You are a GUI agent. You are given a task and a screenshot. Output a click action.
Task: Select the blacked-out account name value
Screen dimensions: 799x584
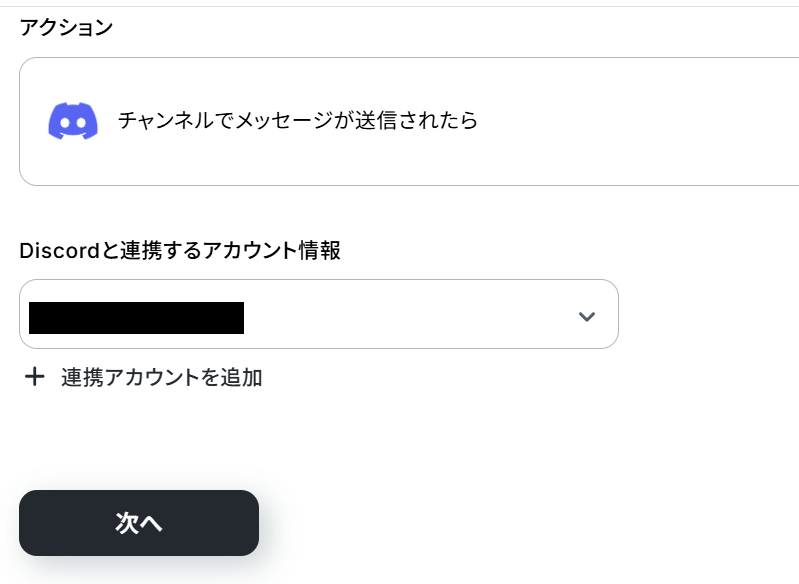[x=137, y=318]
